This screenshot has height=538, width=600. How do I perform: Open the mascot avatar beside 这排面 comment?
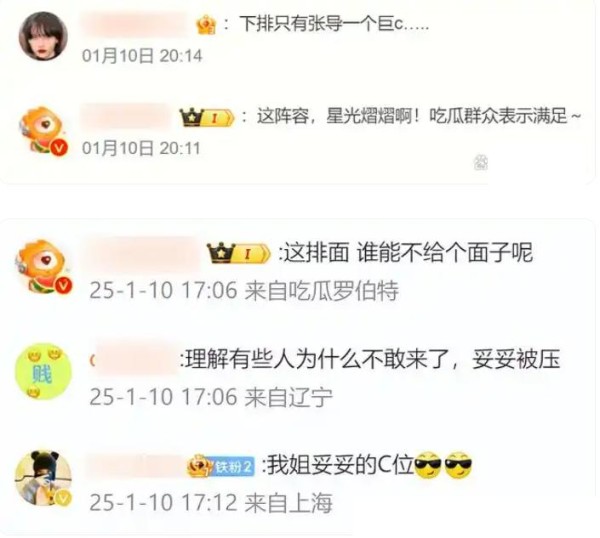(43, 267)
